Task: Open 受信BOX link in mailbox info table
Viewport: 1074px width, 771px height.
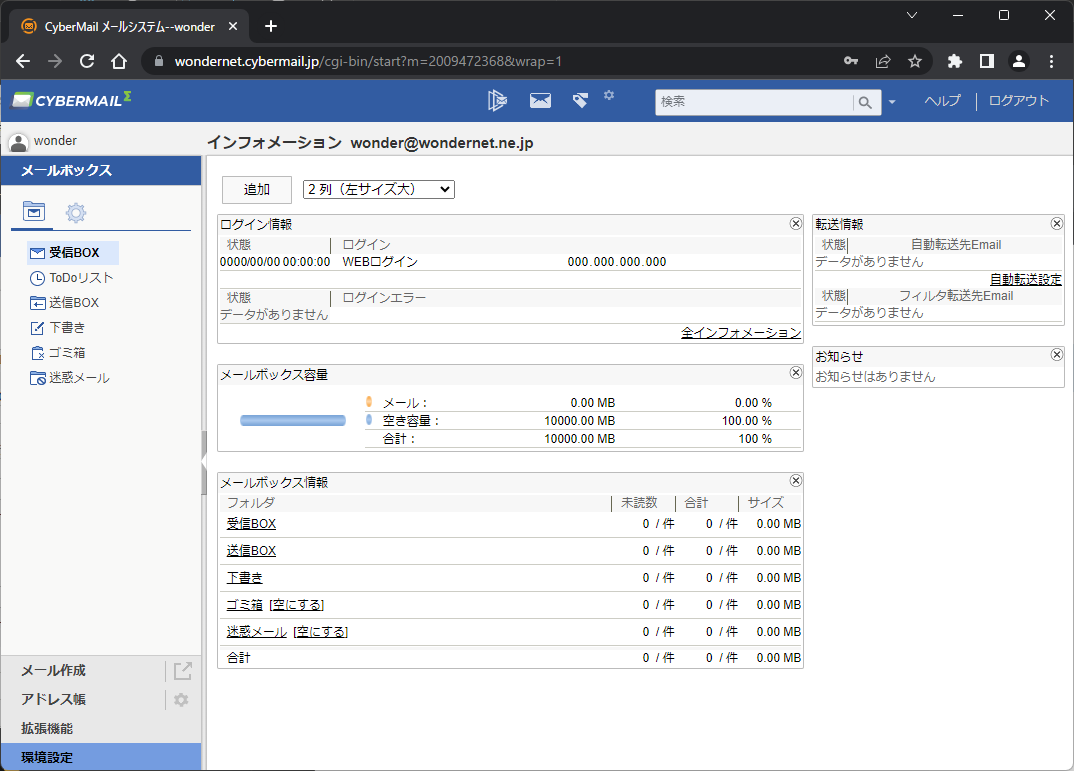Action: tap(251, 524)
